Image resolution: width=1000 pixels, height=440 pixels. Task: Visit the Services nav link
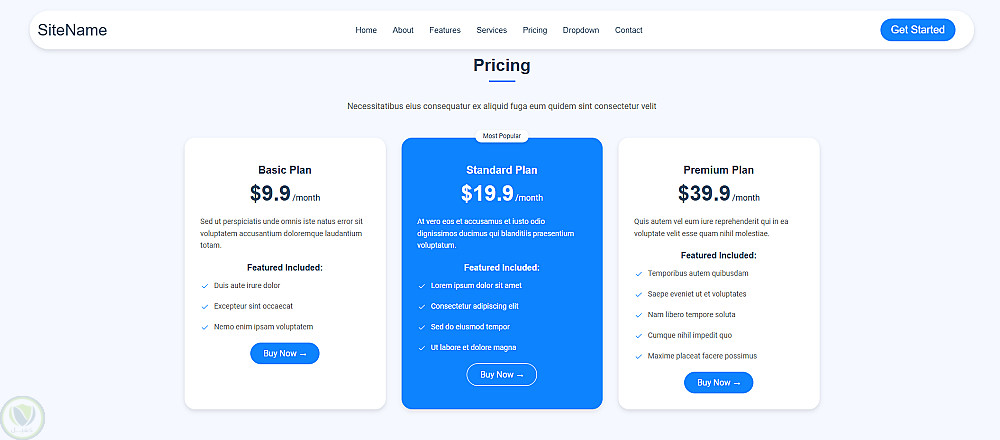coord(492,30)
